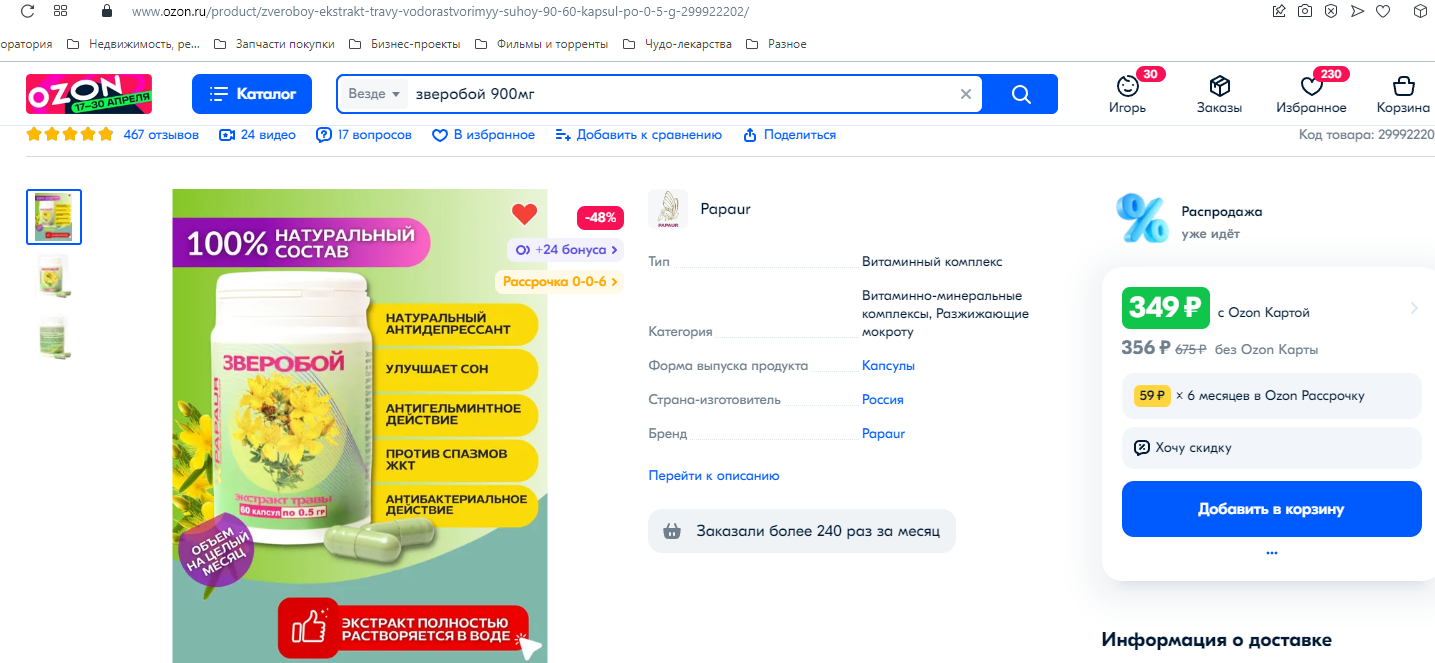
Task: Click the camera snapshot icon in address bar
Action: tap(1305, 11)
